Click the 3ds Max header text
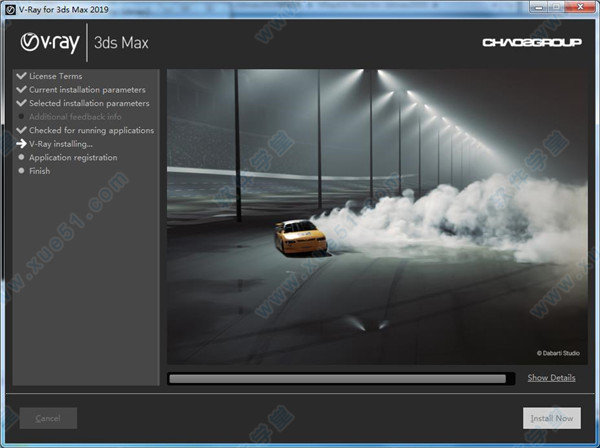This screenshot has height=448, width=600. click(121, 42)
